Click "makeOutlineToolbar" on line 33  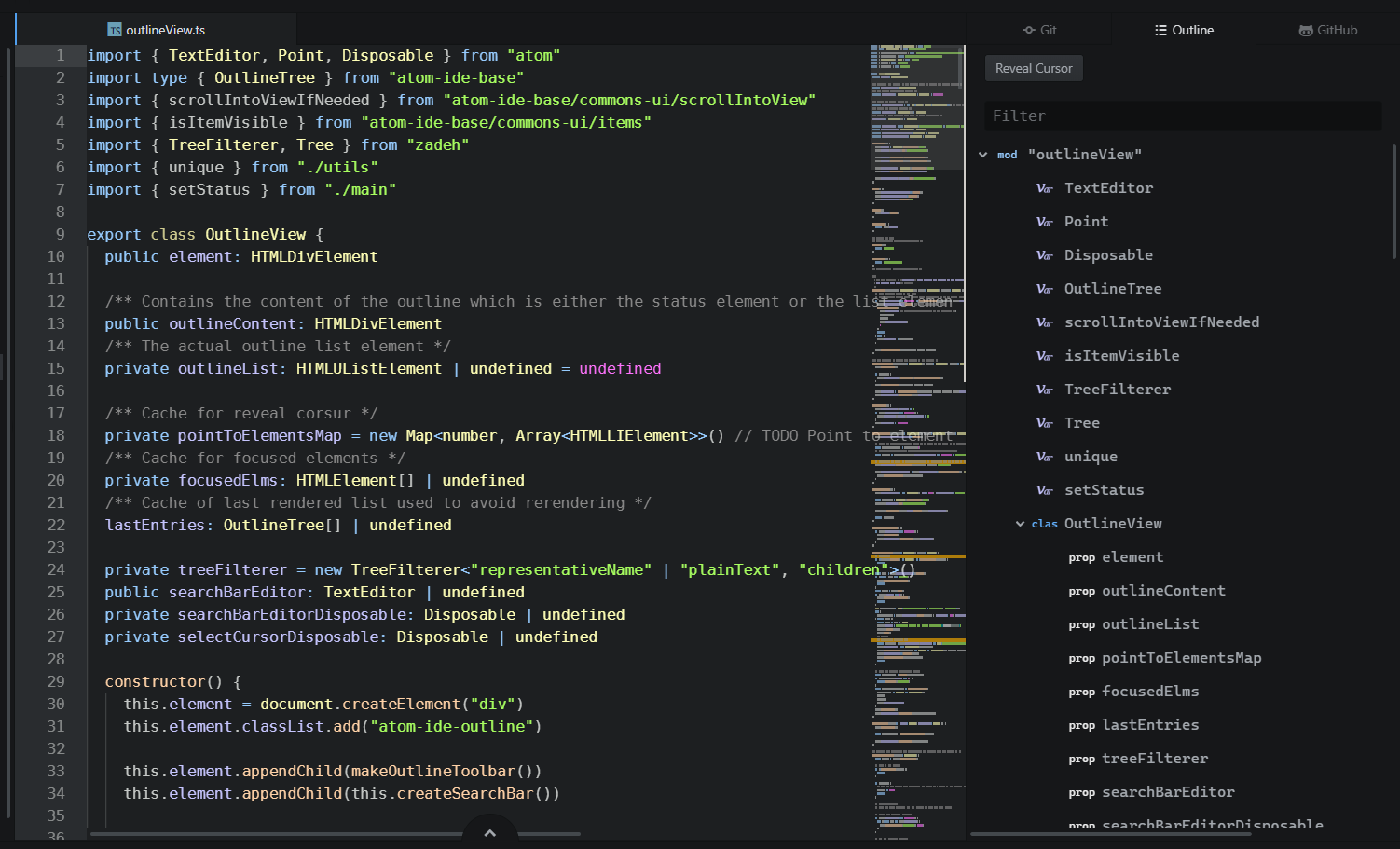(433, 772)
